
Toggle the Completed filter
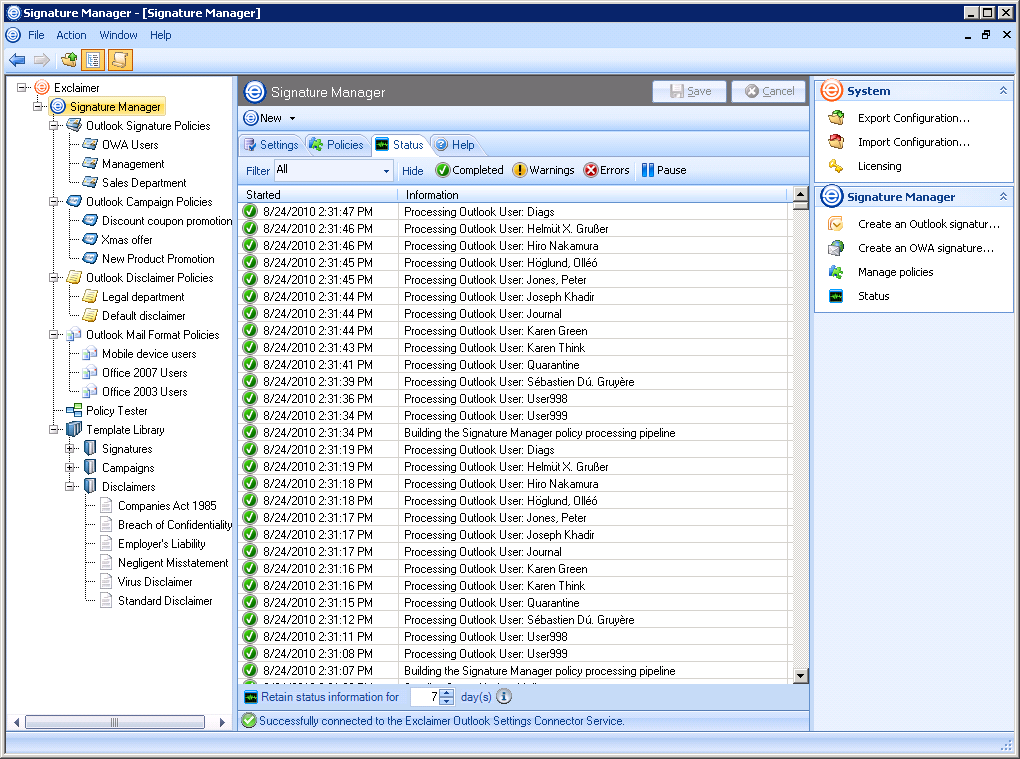(x=470, y=170)
